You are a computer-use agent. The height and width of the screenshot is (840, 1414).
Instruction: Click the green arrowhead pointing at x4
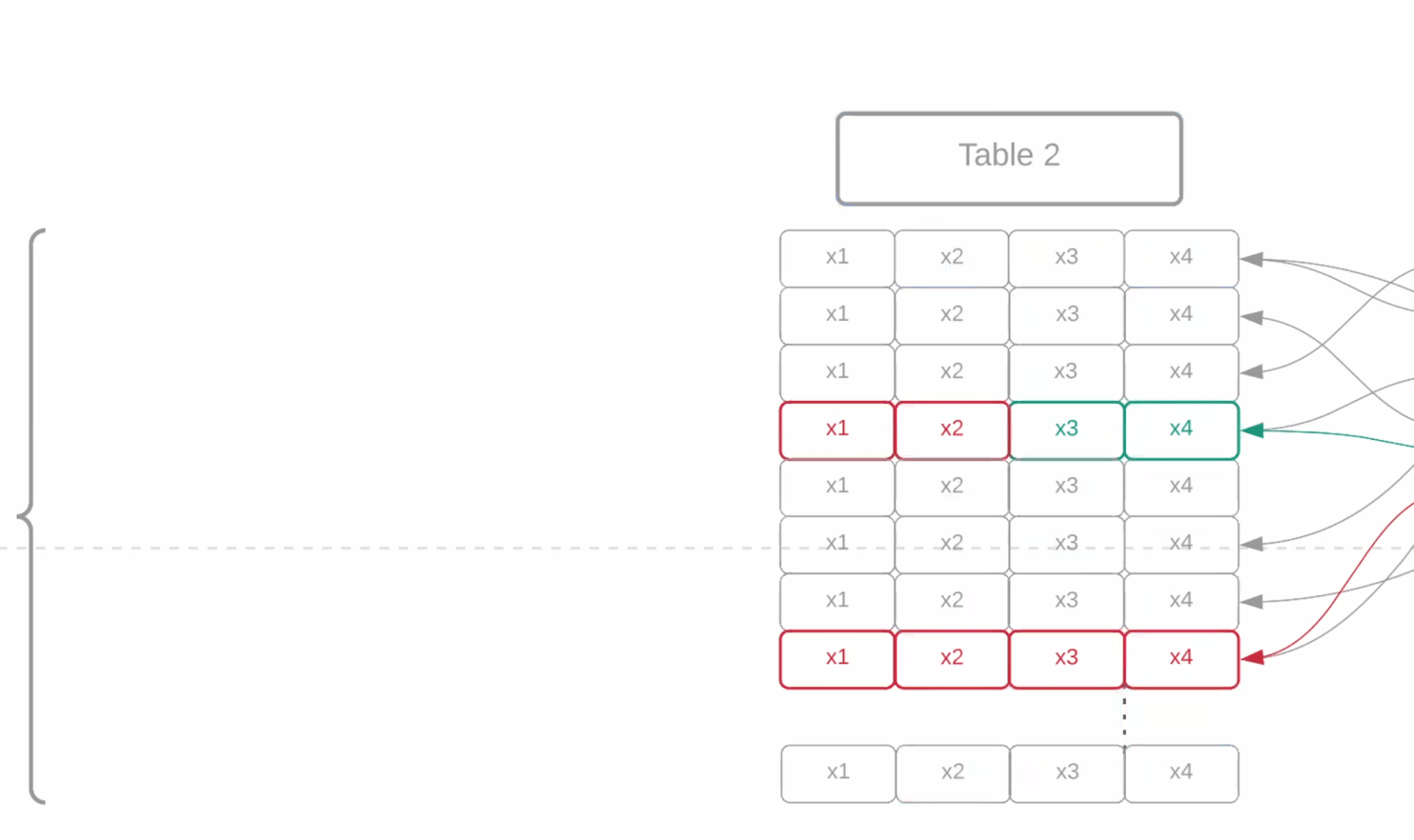coord(1252,430)
